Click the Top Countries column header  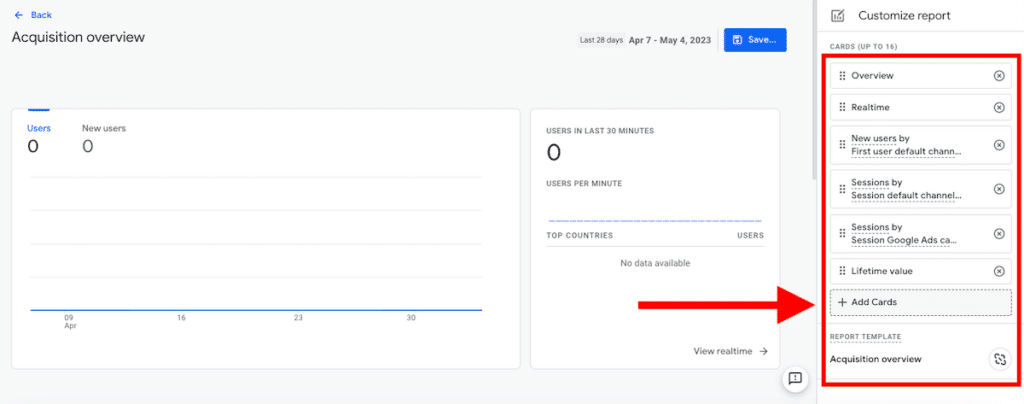579,235
